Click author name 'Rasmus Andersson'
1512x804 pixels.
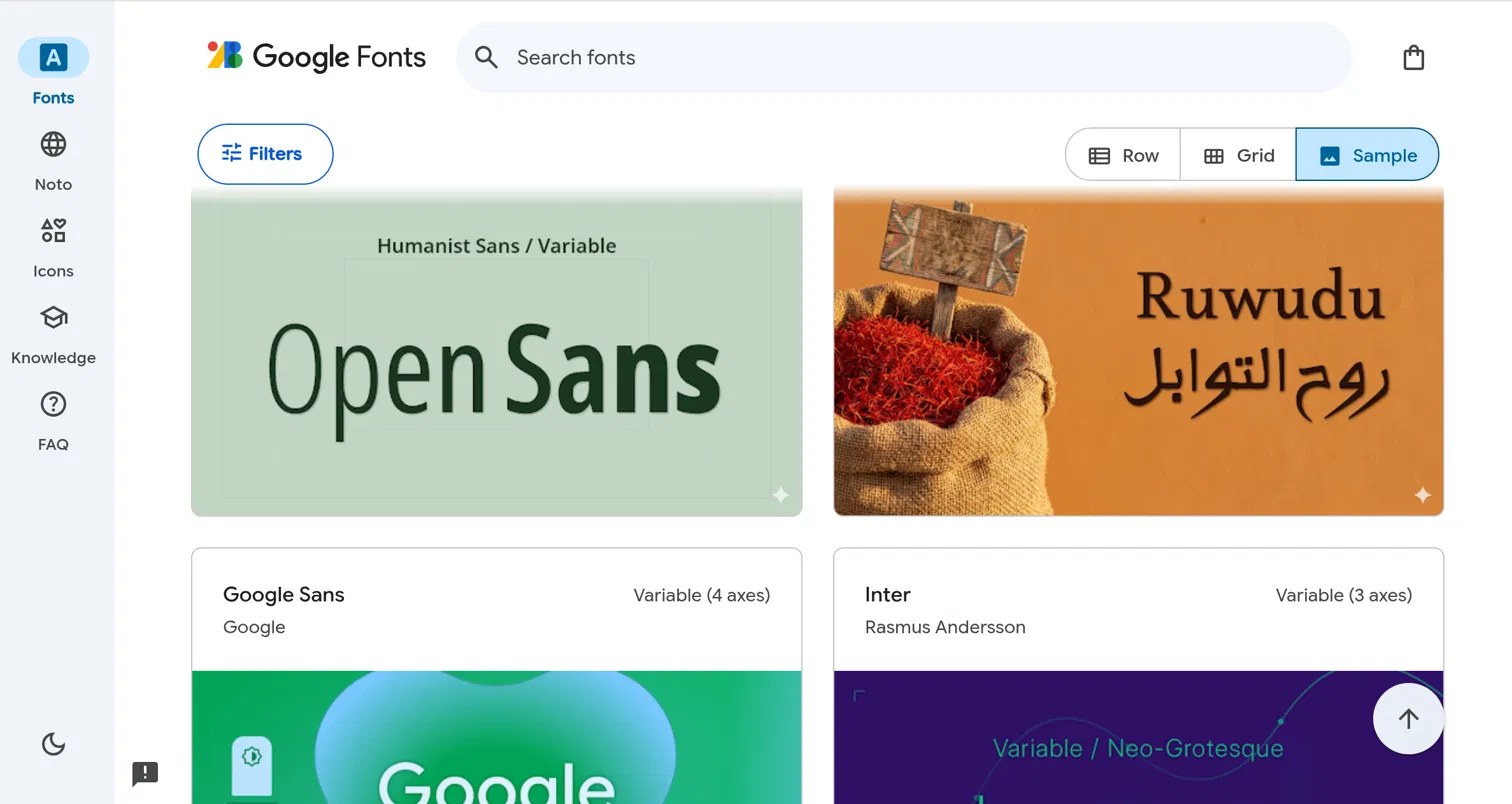coord(945,627)
